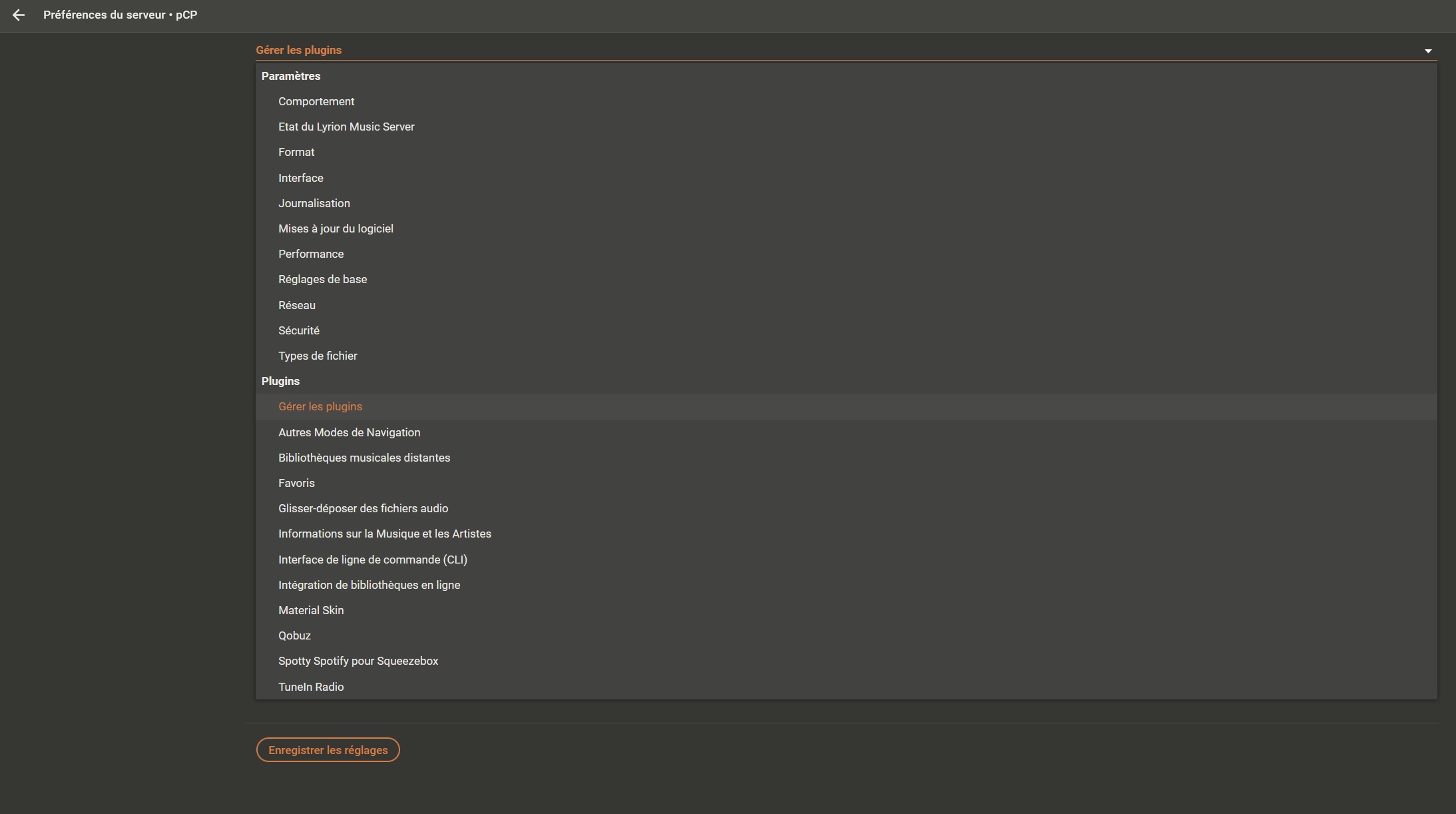The height and width of the screenshot is (814, 1456).
Task: Collapse the dropdown with the caret arrow
Action: click(1427, 51)
